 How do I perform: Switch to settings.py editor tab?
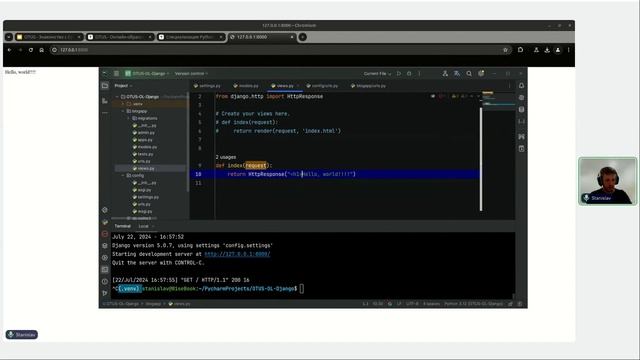(x=207, y=86)
